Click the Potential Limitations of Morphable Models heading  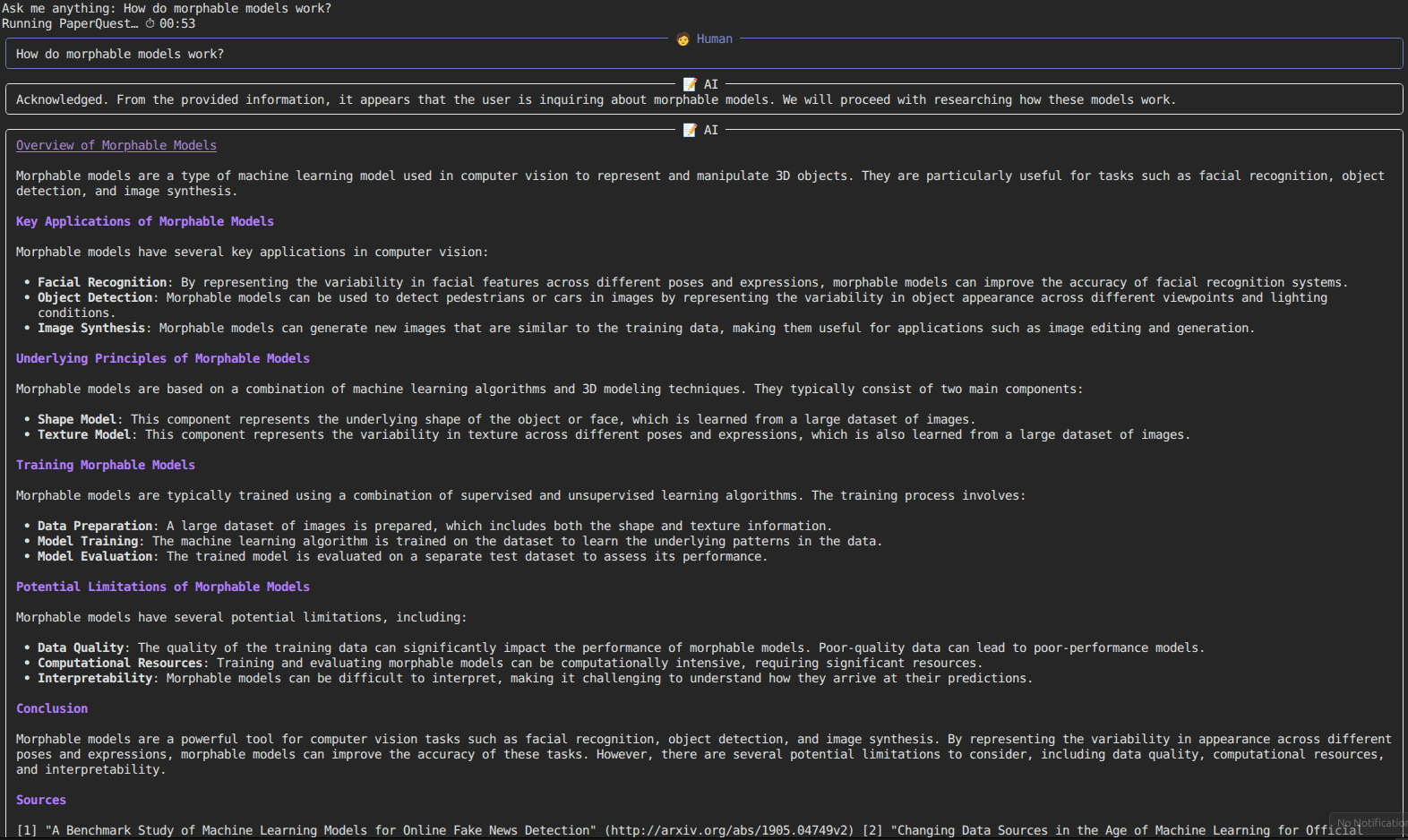[x=162, y=587]
